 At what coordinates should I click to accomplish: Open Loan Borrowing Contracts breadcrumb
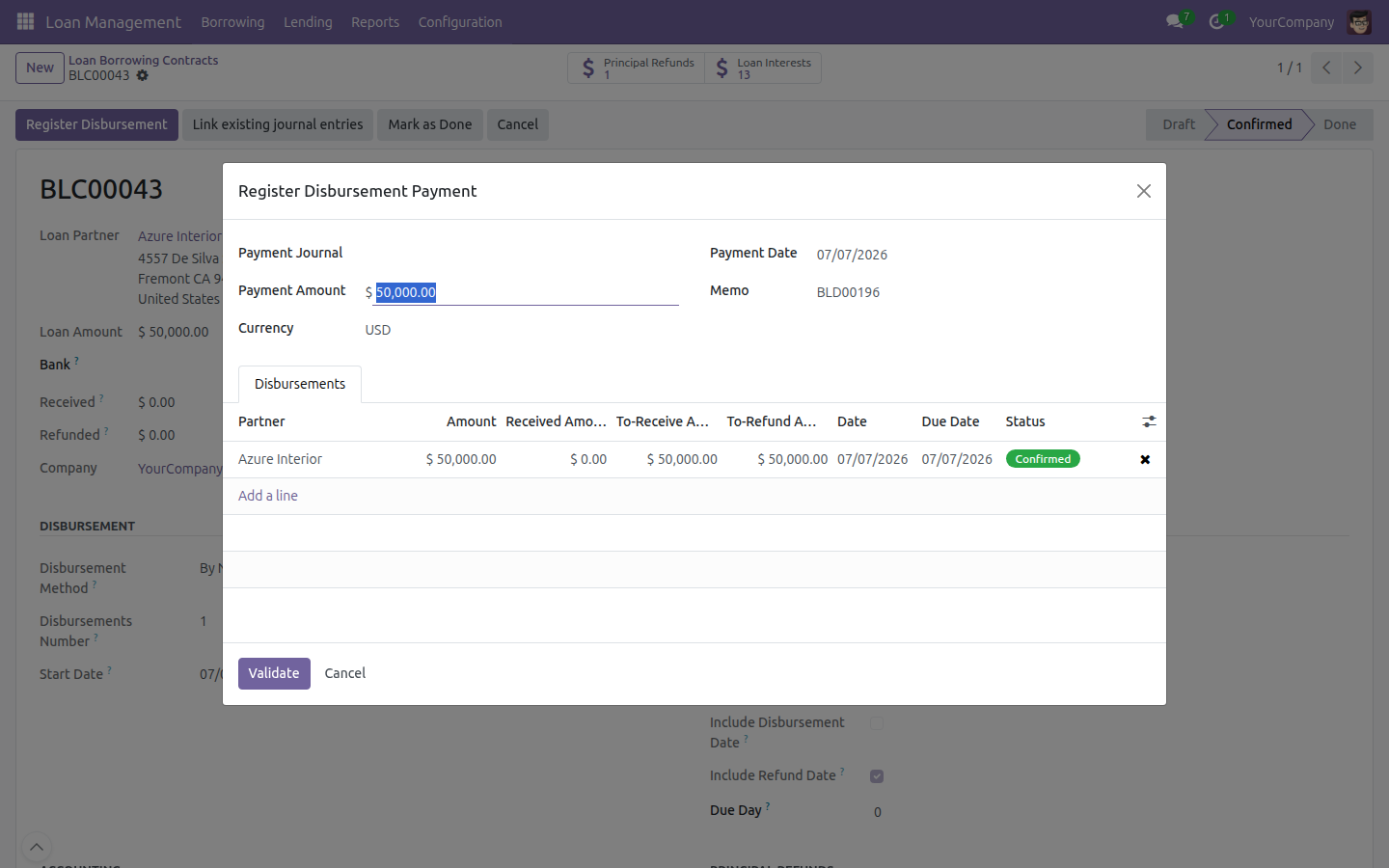(143, 60)
